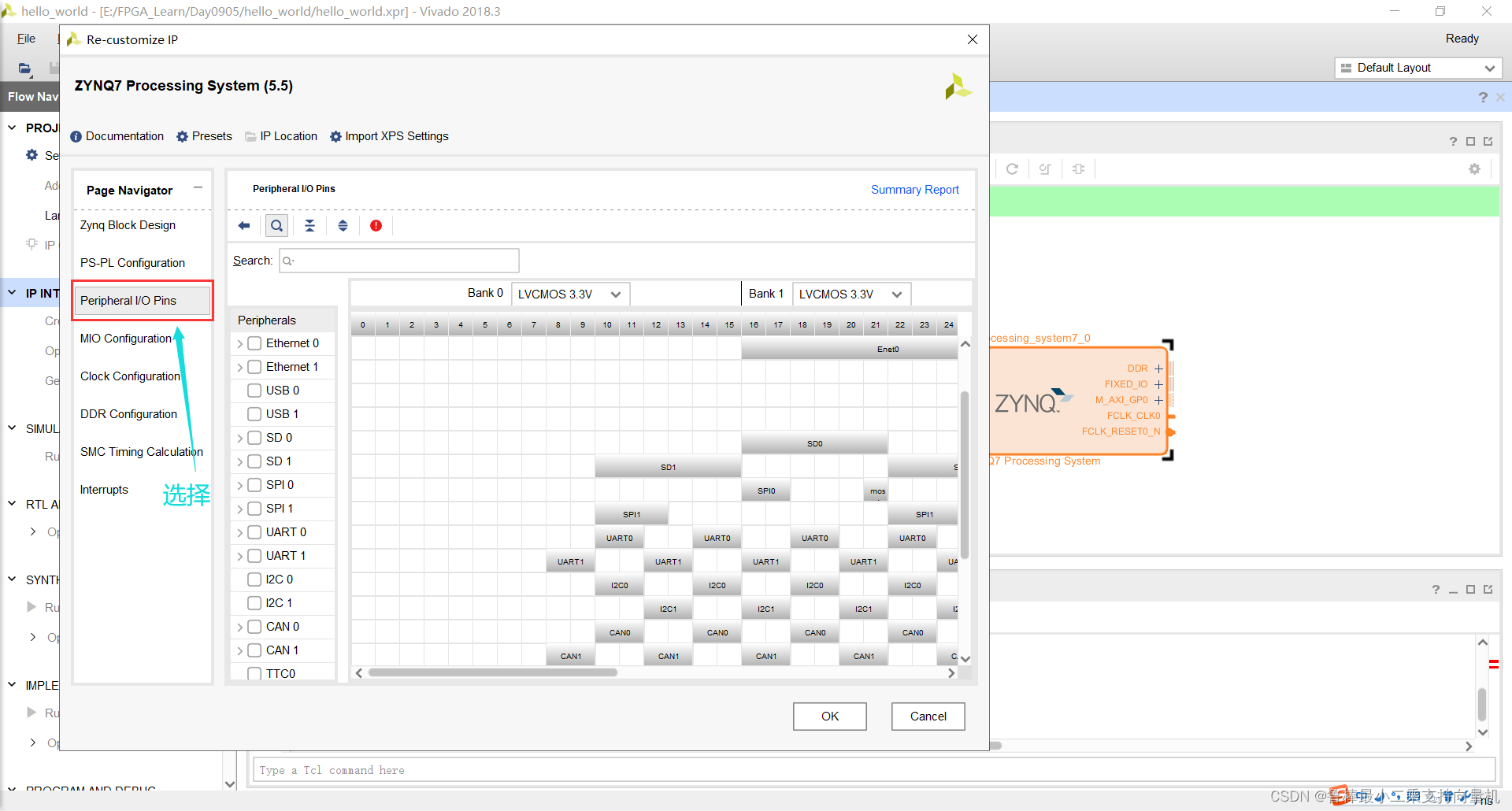Enable SD 0 checkbox

click(254, 438)
